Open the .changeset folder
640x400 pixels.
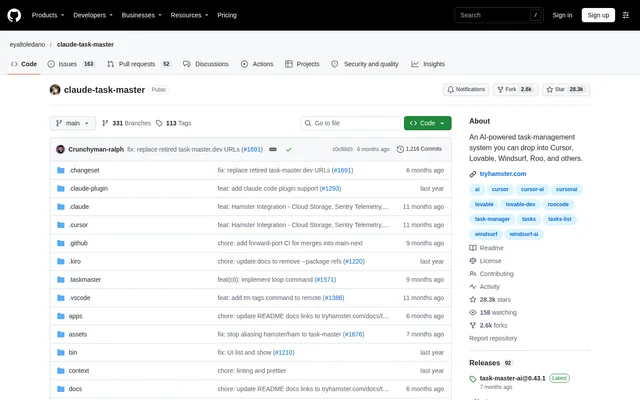[x=84, y=170]
